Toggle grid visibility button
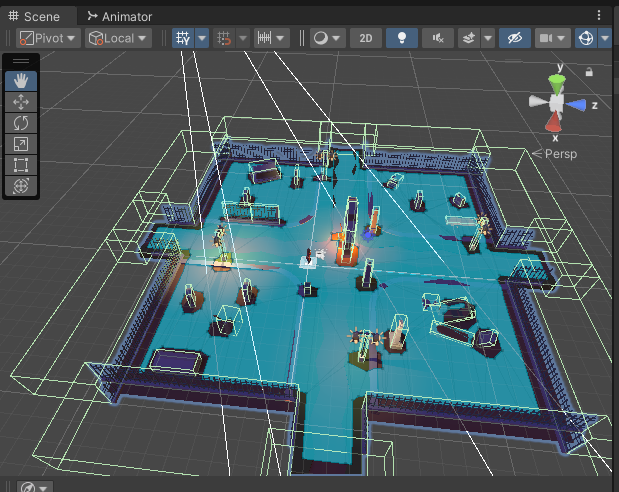 [183, 38]
